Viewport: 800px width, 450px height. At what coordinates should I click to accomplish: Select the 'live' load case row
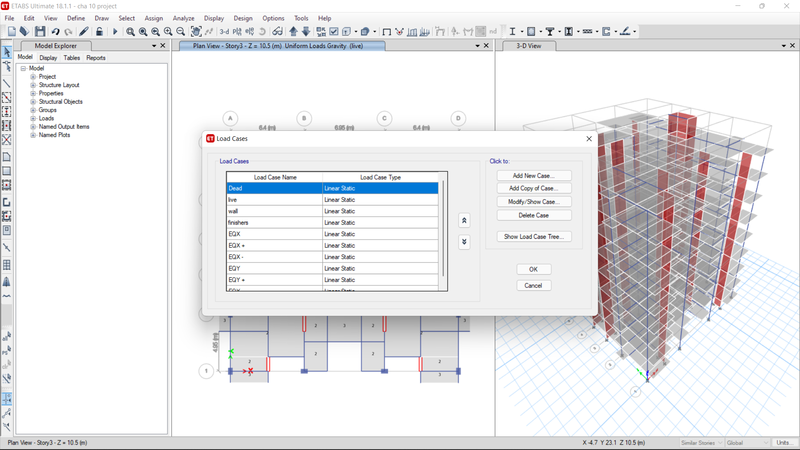pos(332,200)
